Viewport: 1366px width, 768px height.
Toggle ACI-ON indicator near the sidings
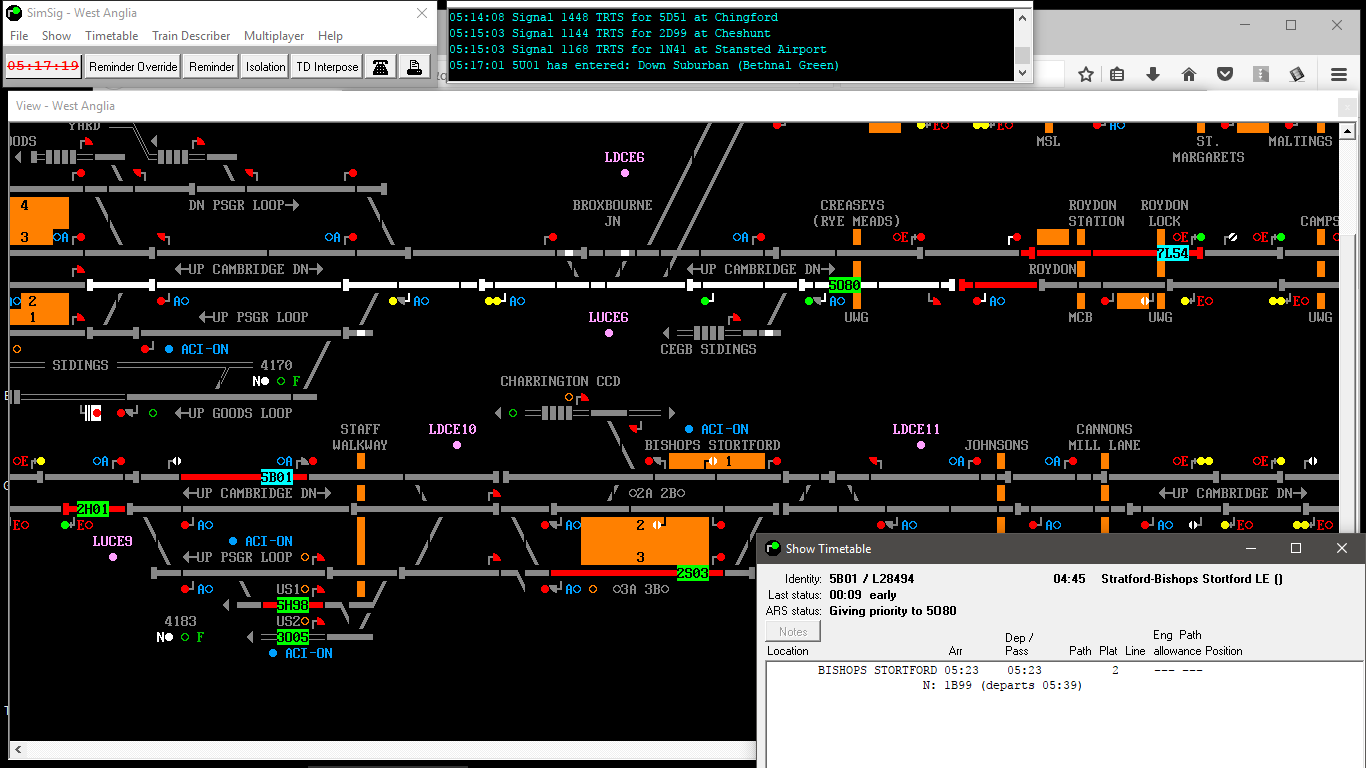pos(197,349)
